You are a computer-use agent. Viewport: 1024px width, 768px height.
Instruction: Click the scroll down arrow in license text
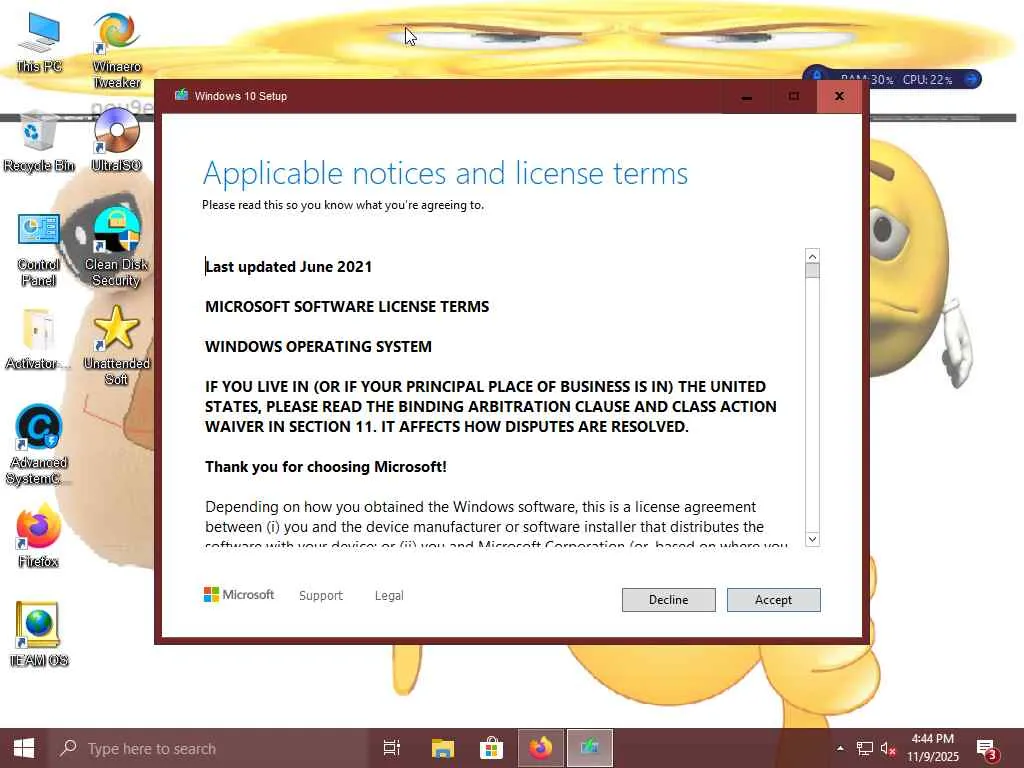[x=812, y=539]
